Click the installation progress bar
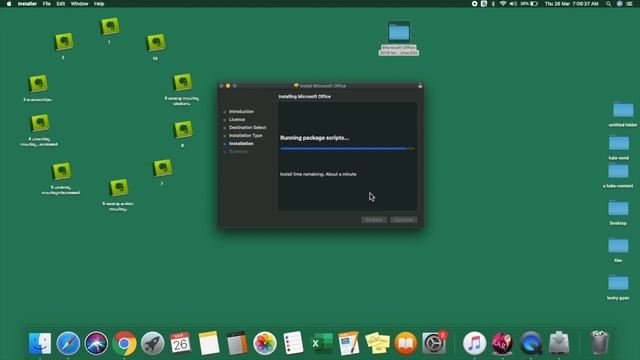The image size is (640, 360). (347, 149)
